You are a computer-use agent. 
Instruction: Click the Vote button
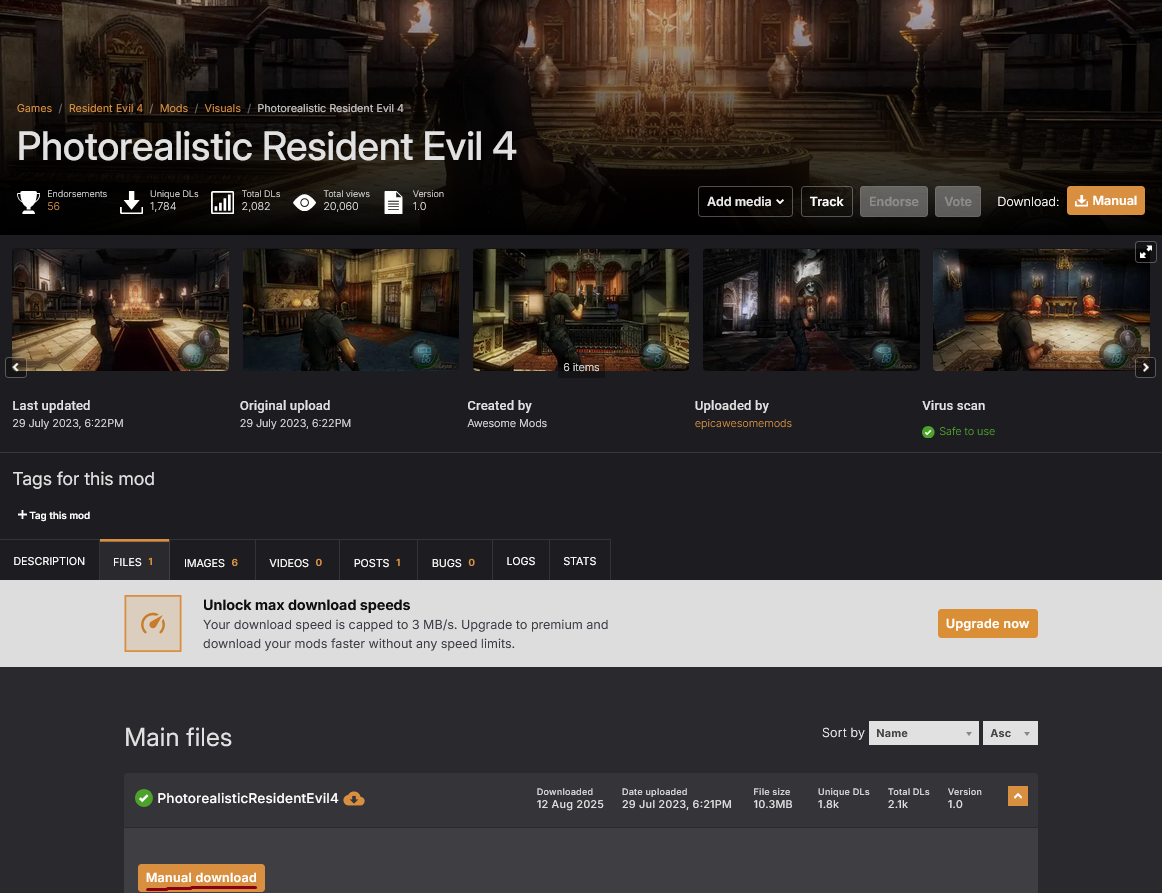(957, 202)
